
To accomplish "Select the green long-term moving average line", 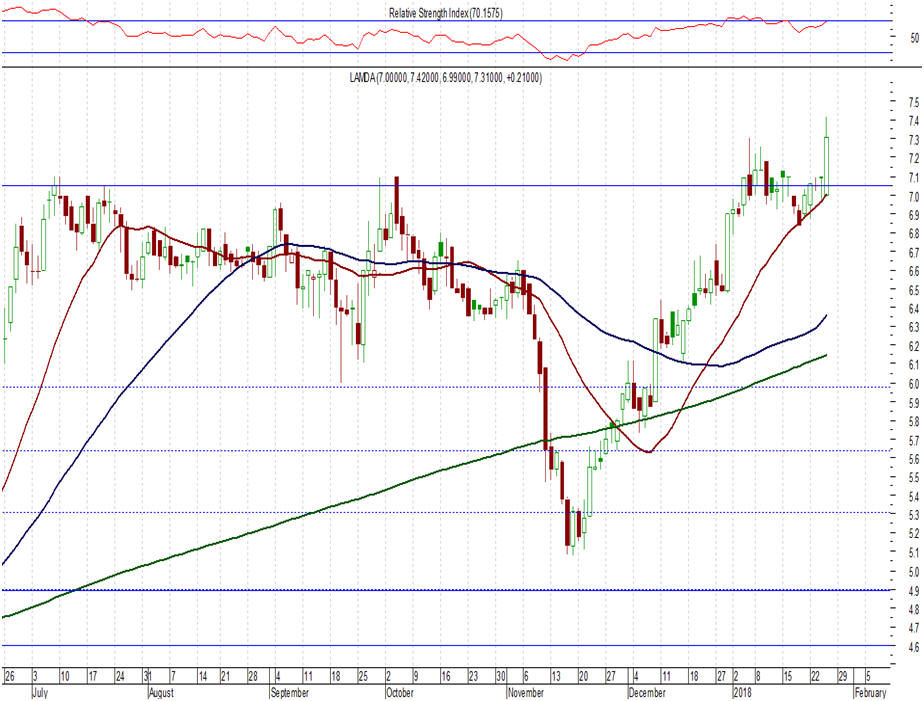I will click(x=412, y=479).
